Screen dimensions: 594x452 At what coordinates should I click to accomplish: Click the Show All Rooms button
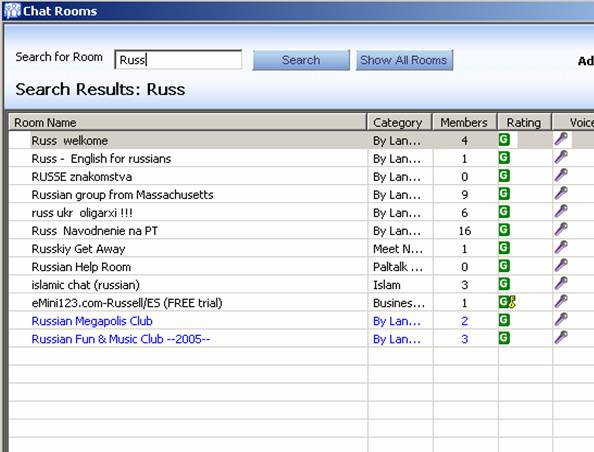pyautogui.click(x=404, y=60)
